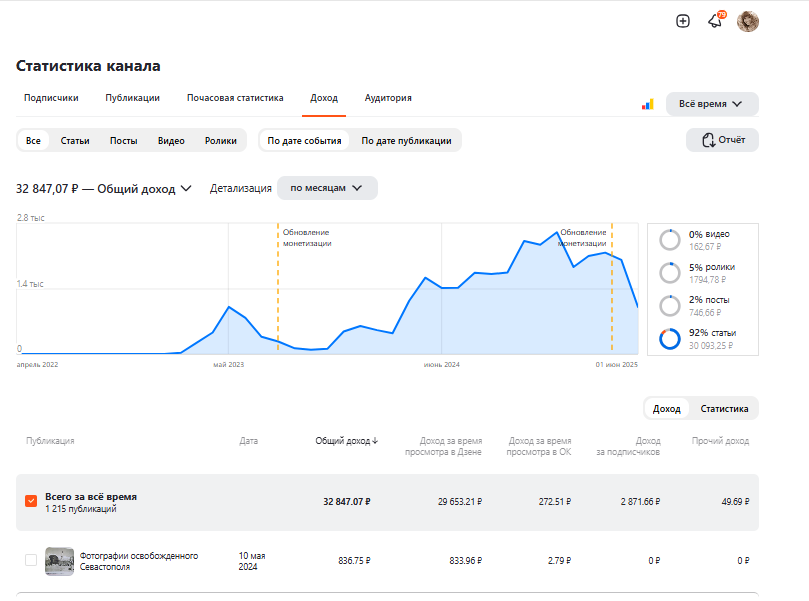Download report with 'Отчёт' button
The image size is (809, 601).
(x=722, y=140)
